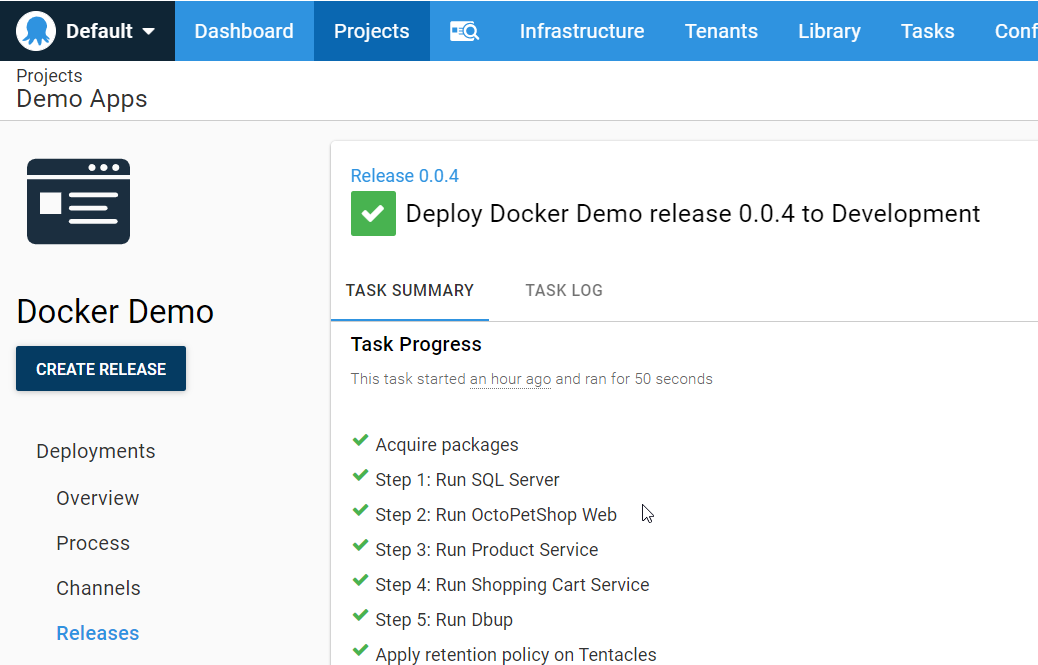Expand Apply retention policy on Tentacles
This screenshot has height=665, width=1038.
[x=515, y=655]
